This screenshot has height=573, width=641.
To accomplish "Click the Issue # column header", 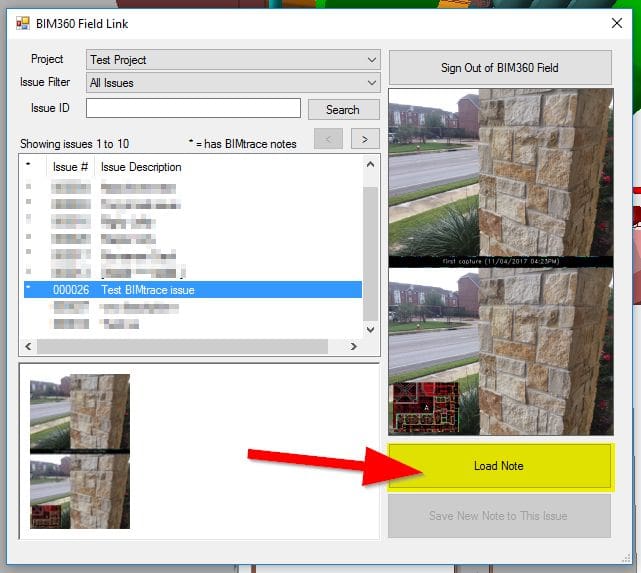I will 70,167.
